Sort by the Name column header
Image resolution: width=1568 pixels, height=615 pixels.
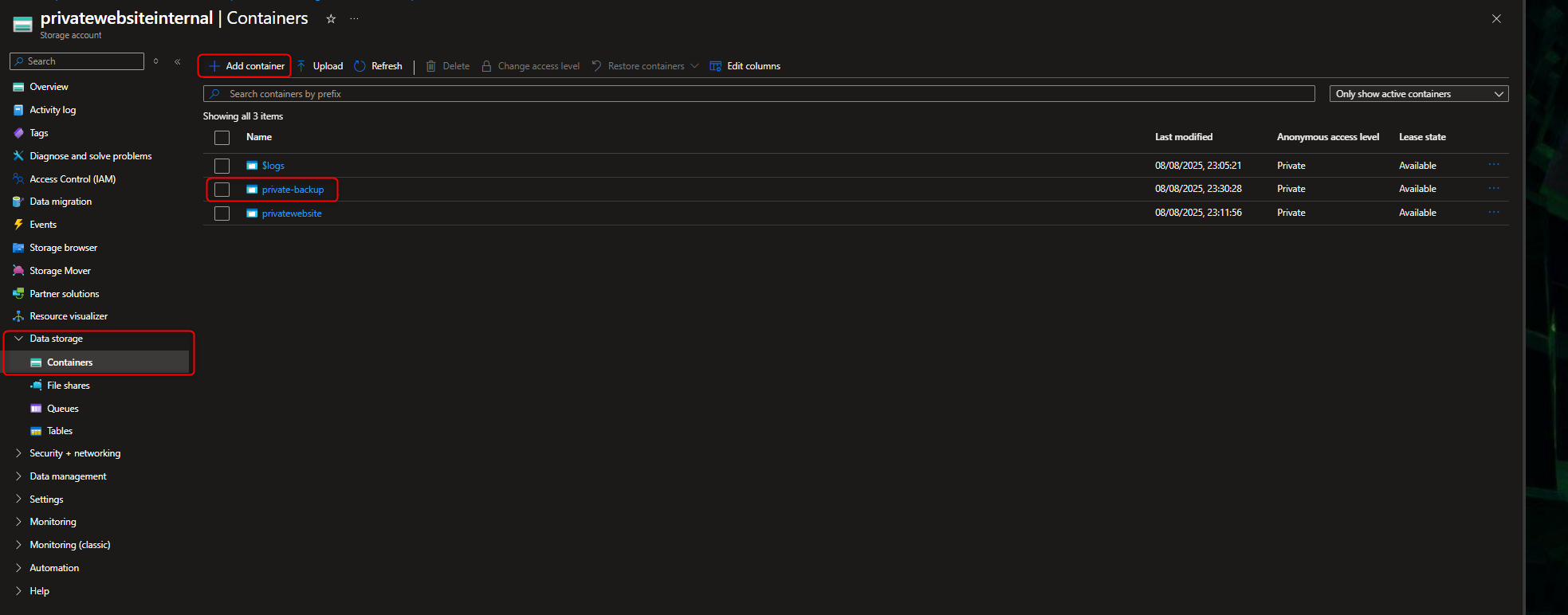point(259,137)
